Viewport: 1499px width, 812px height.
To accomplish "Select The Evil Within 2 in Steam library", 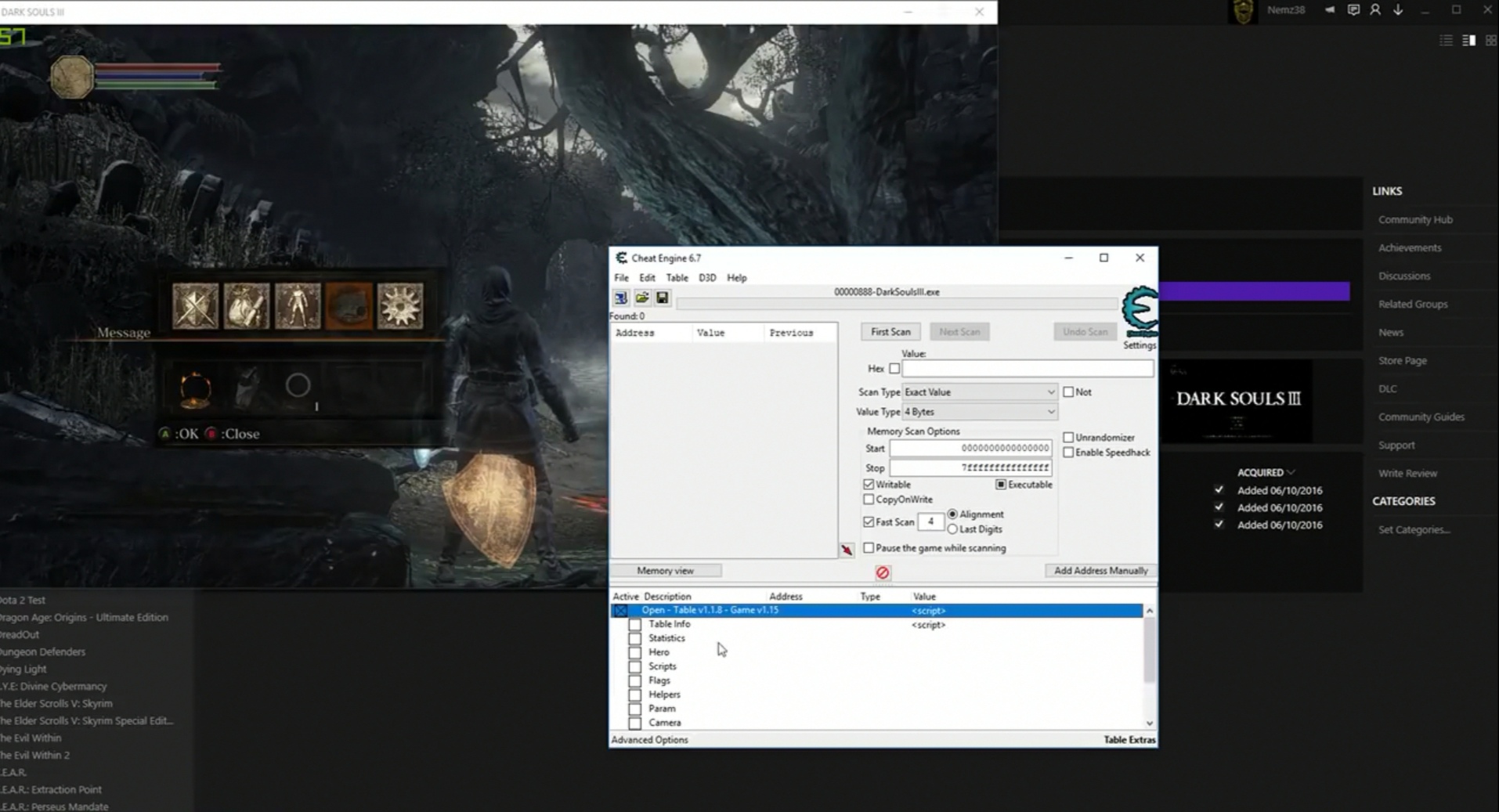I will pos(34,755).
